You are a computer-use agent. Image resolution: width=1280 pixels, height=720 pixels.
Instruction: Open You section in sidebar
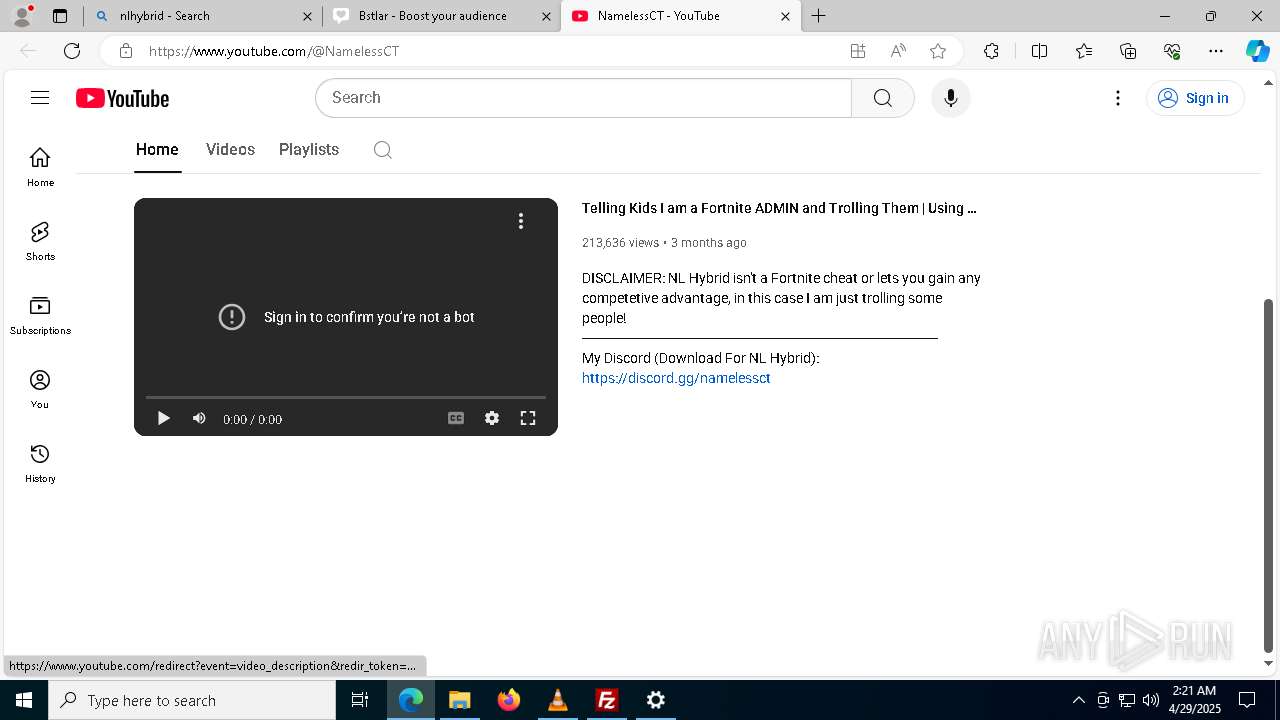(x=40, y=389)
